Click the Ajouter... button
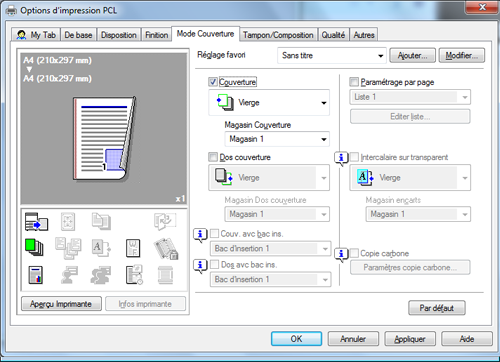The image size is (500, 362). point(412,55)
